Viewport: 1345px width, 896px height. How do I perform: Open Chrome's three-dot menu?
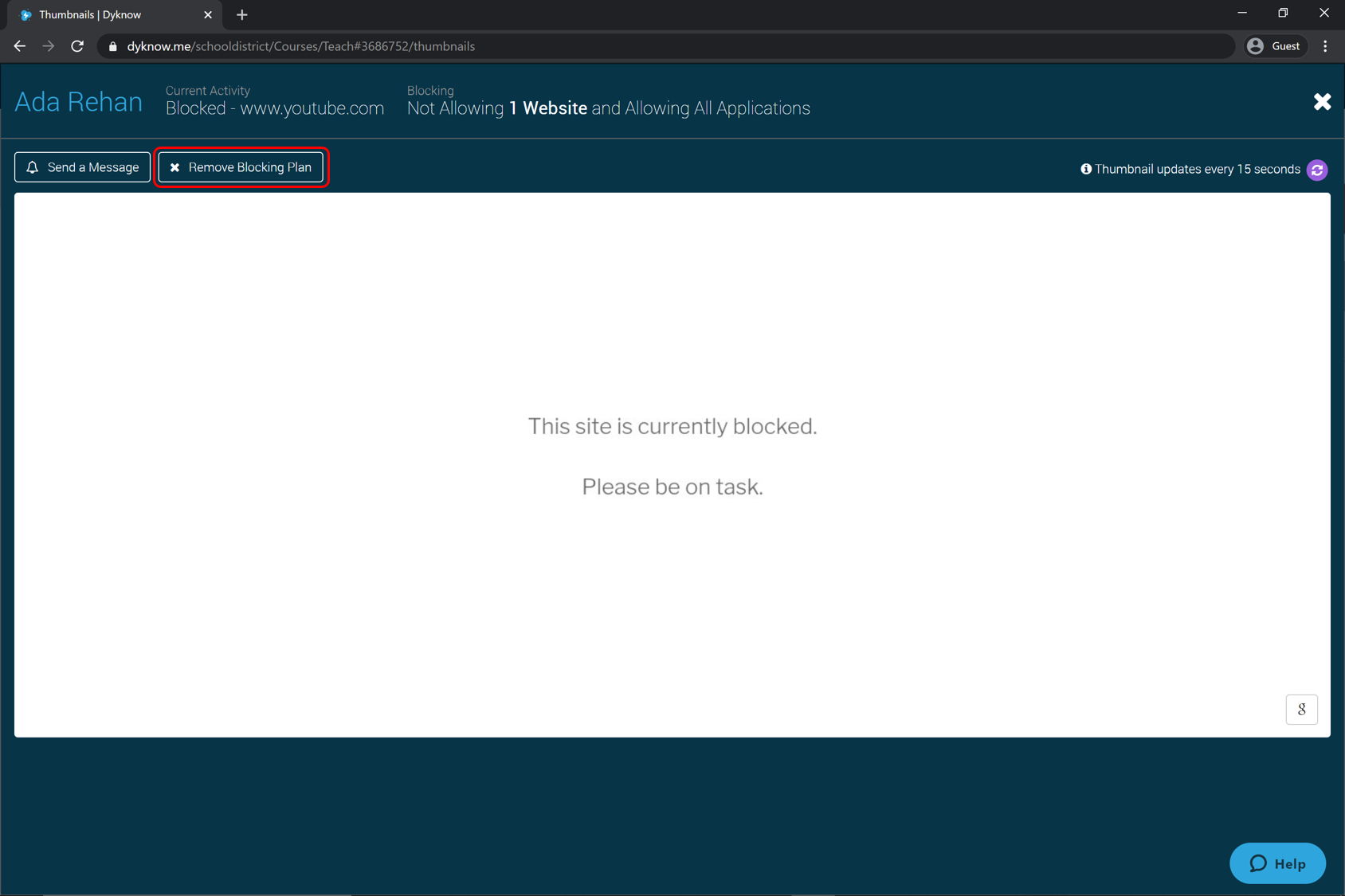(1325, 46)
